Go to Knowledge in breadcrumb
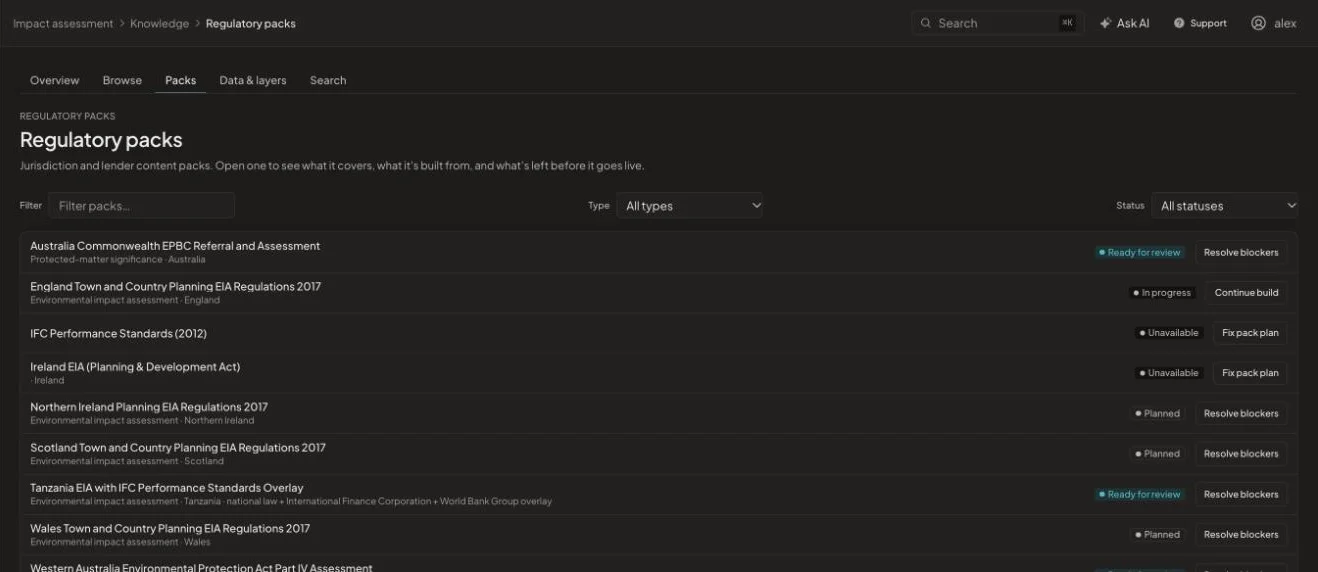This screenshot has height=572, width=1318. pyautogui.click(x=159, y=23)
